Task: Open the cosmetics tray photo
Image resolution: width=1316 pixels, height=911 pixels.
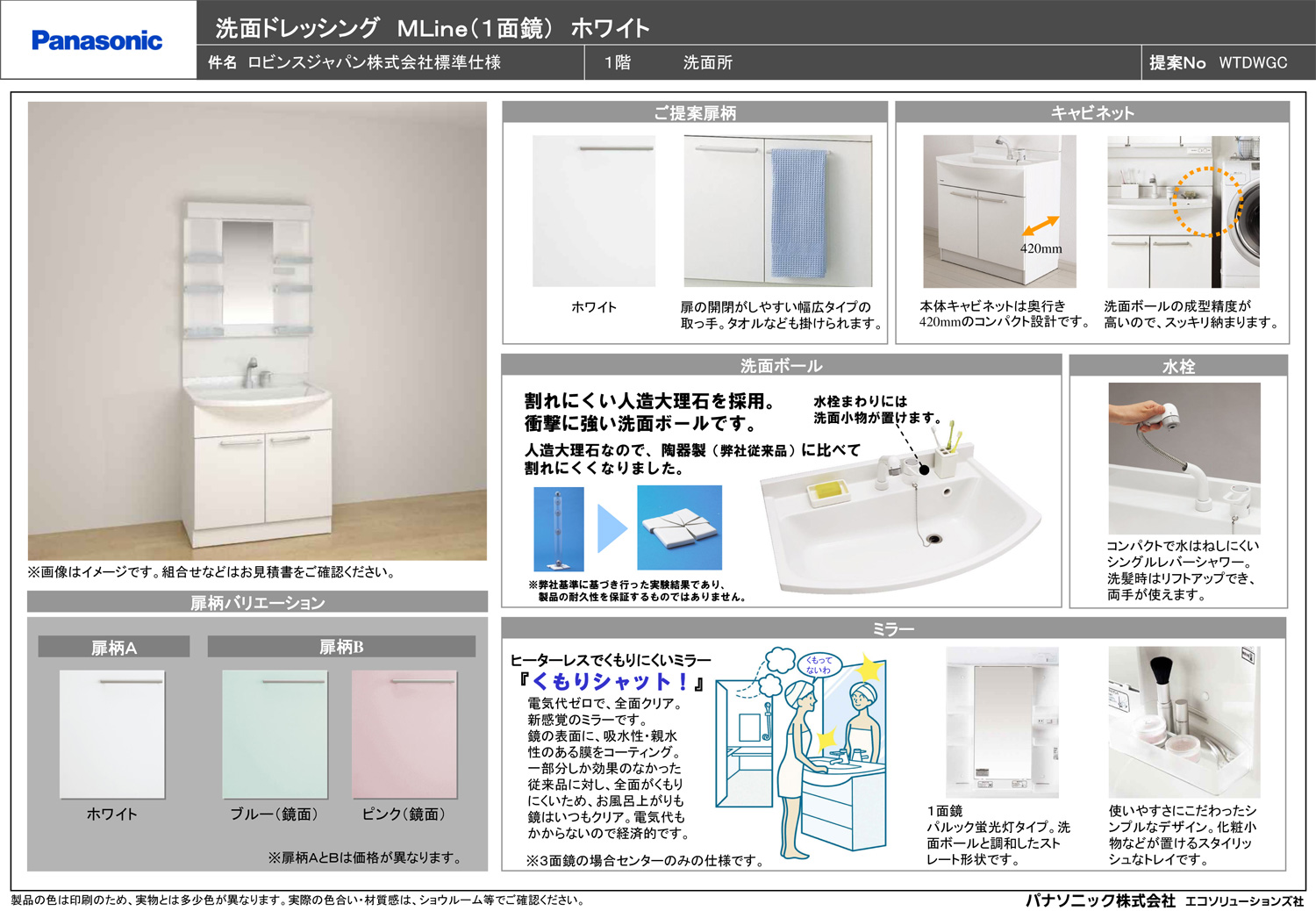Action: coord(1184,722)
